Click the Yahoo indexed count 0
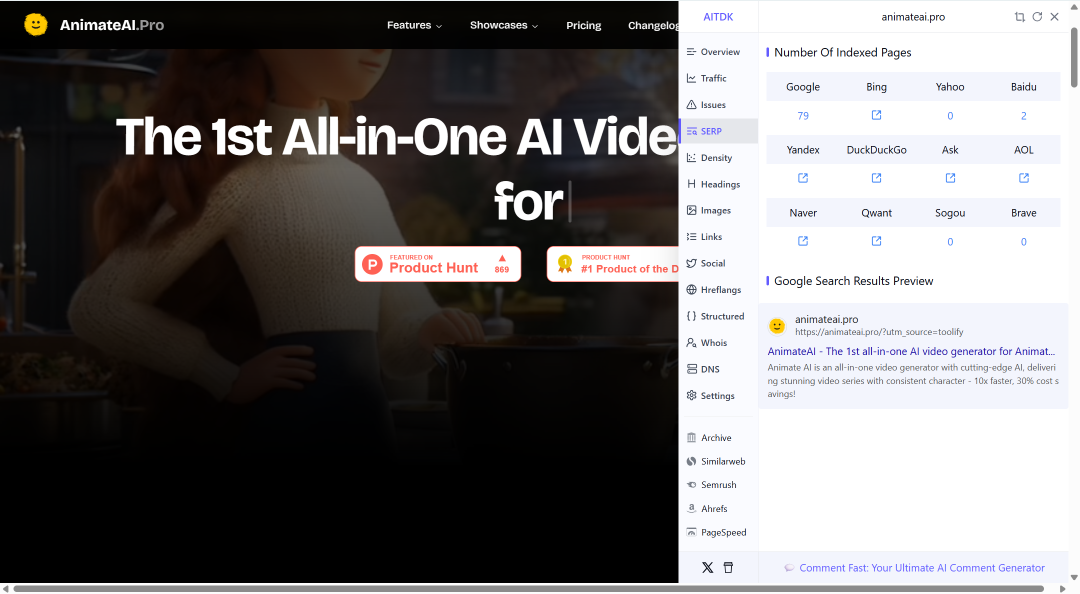 [x=950, y=116]
